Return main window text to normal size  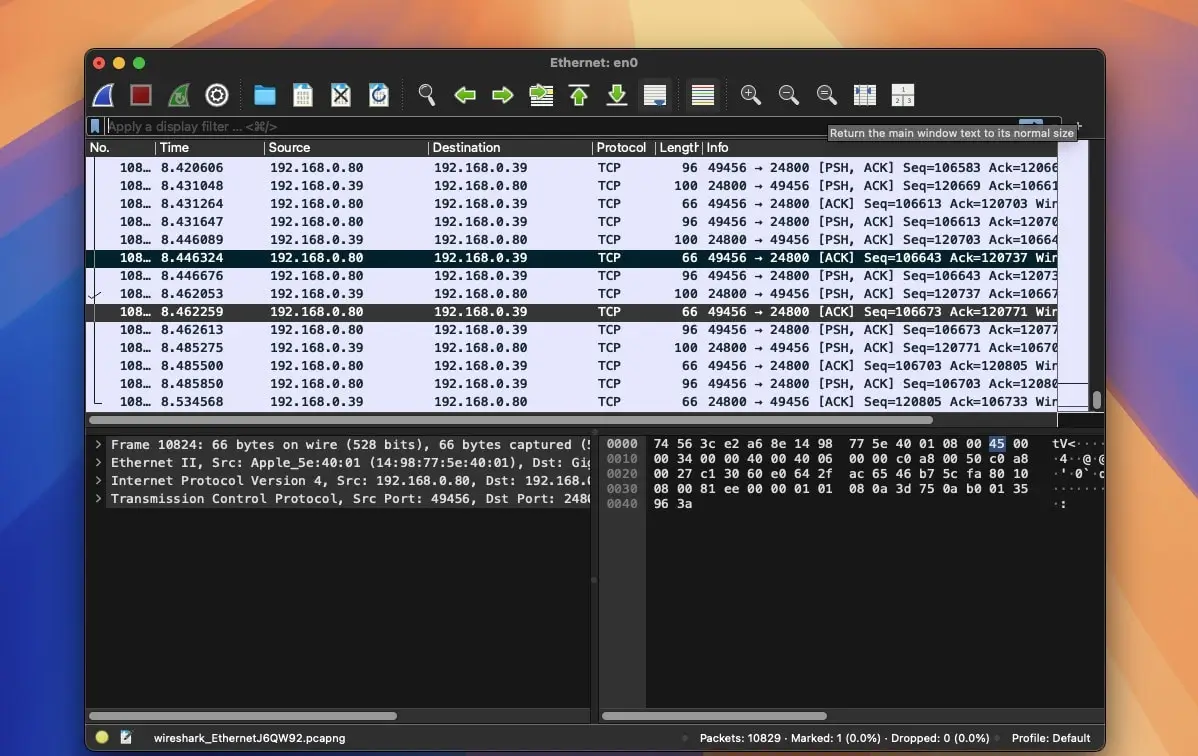click(827, 96)
